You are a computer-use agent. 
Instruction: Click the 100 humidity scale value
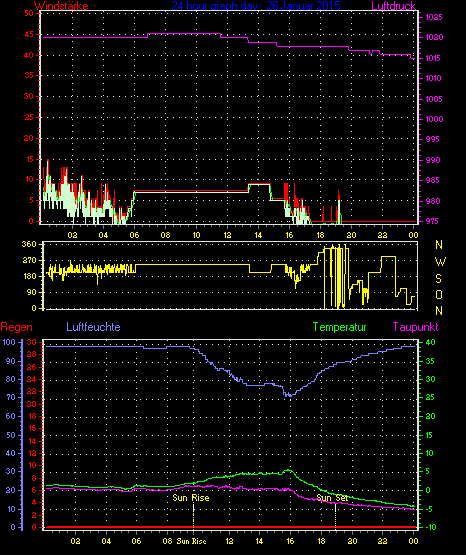9,342
